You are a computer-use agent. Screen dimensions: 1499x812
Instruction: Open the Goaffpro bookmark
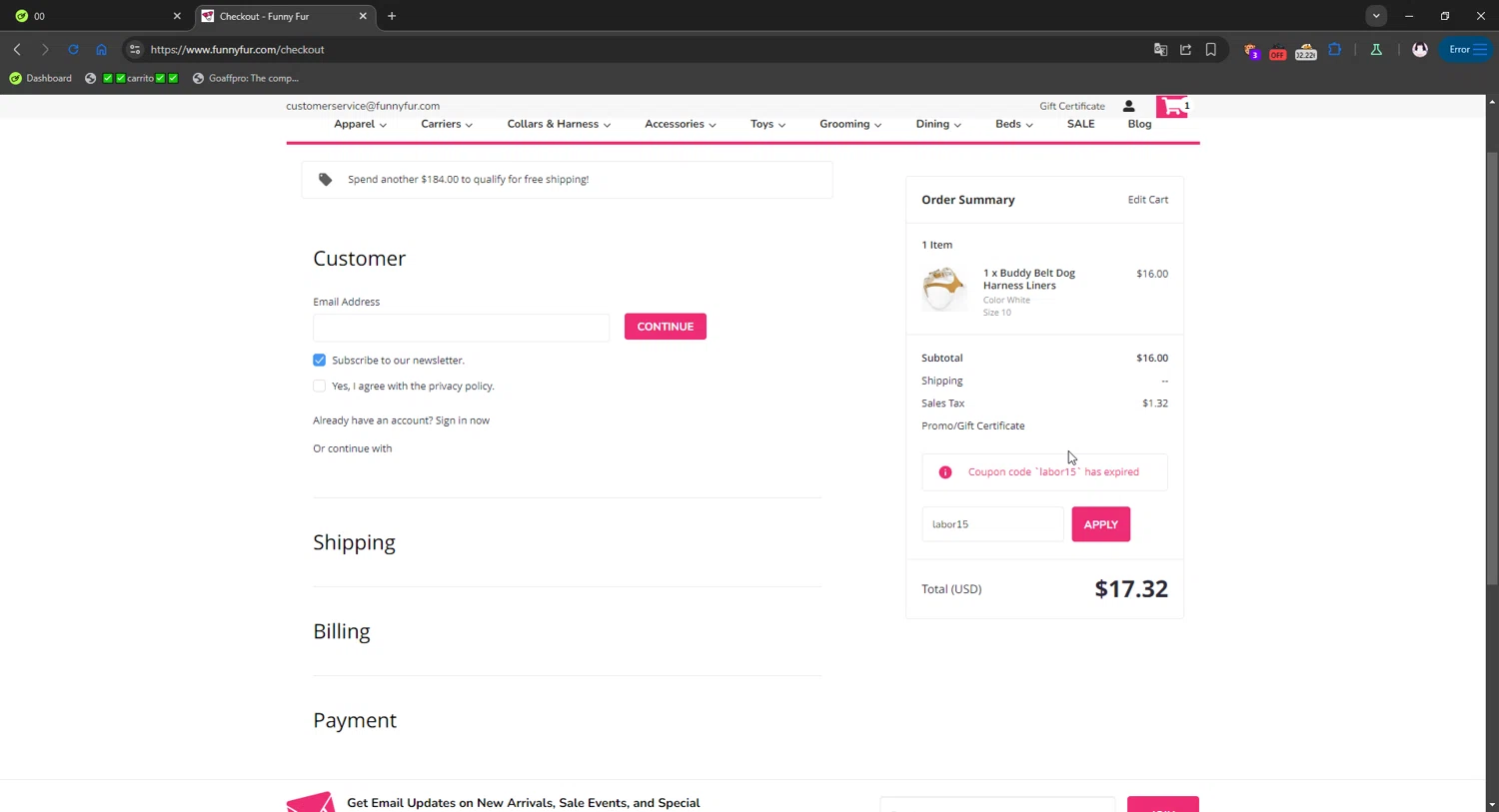[x=246, y=78]
